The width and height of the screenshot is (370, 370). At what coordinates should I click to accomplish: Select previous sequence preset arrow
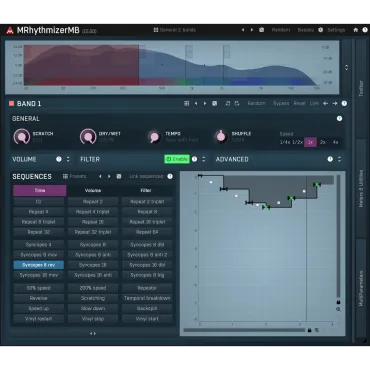click(100, 176)
